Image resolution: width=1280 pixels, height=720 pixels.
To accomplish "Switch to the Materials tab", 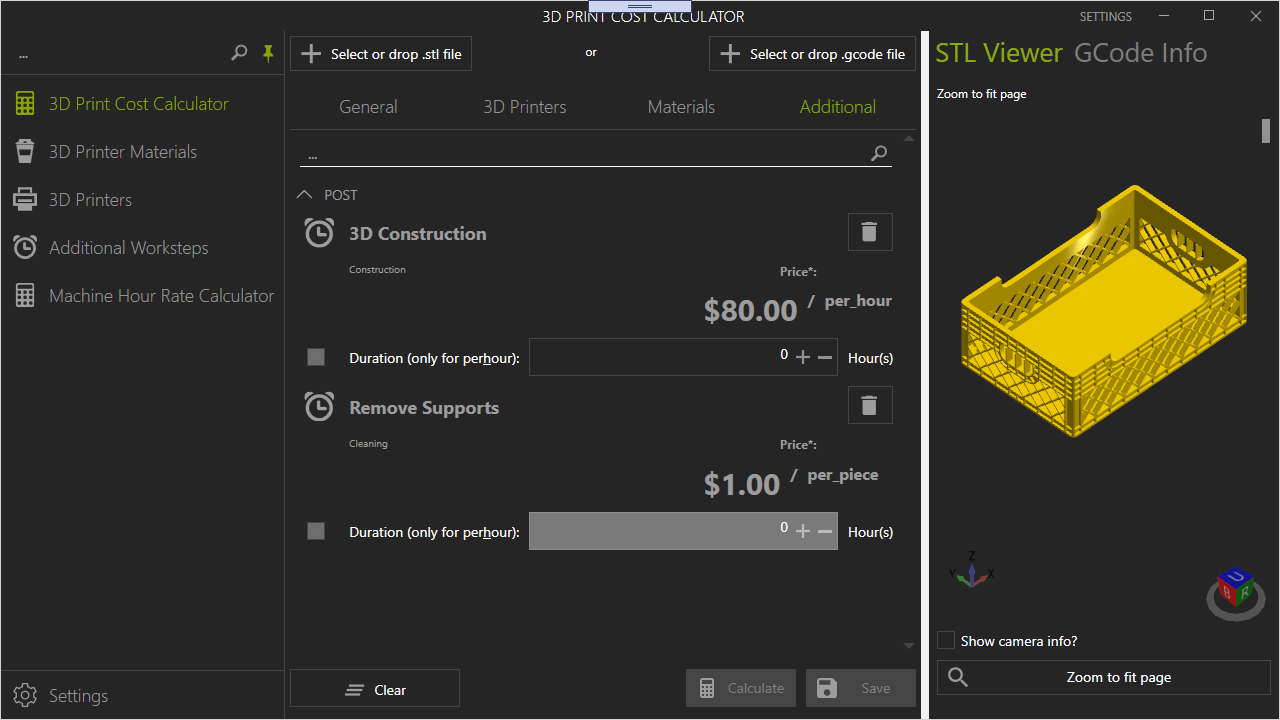I will 681,107.
